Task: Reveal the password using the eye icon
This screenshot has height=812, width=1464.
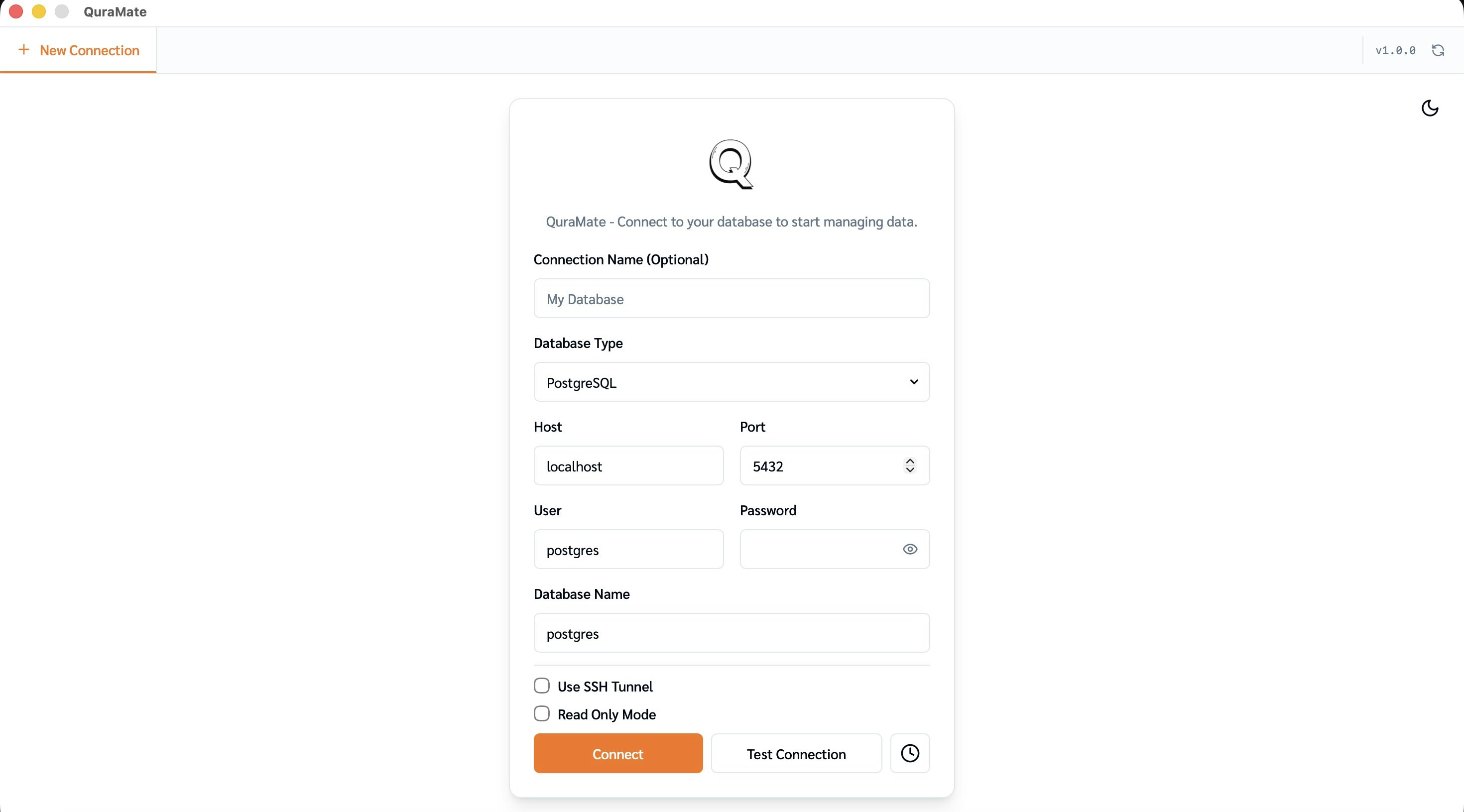Action: 909,549
